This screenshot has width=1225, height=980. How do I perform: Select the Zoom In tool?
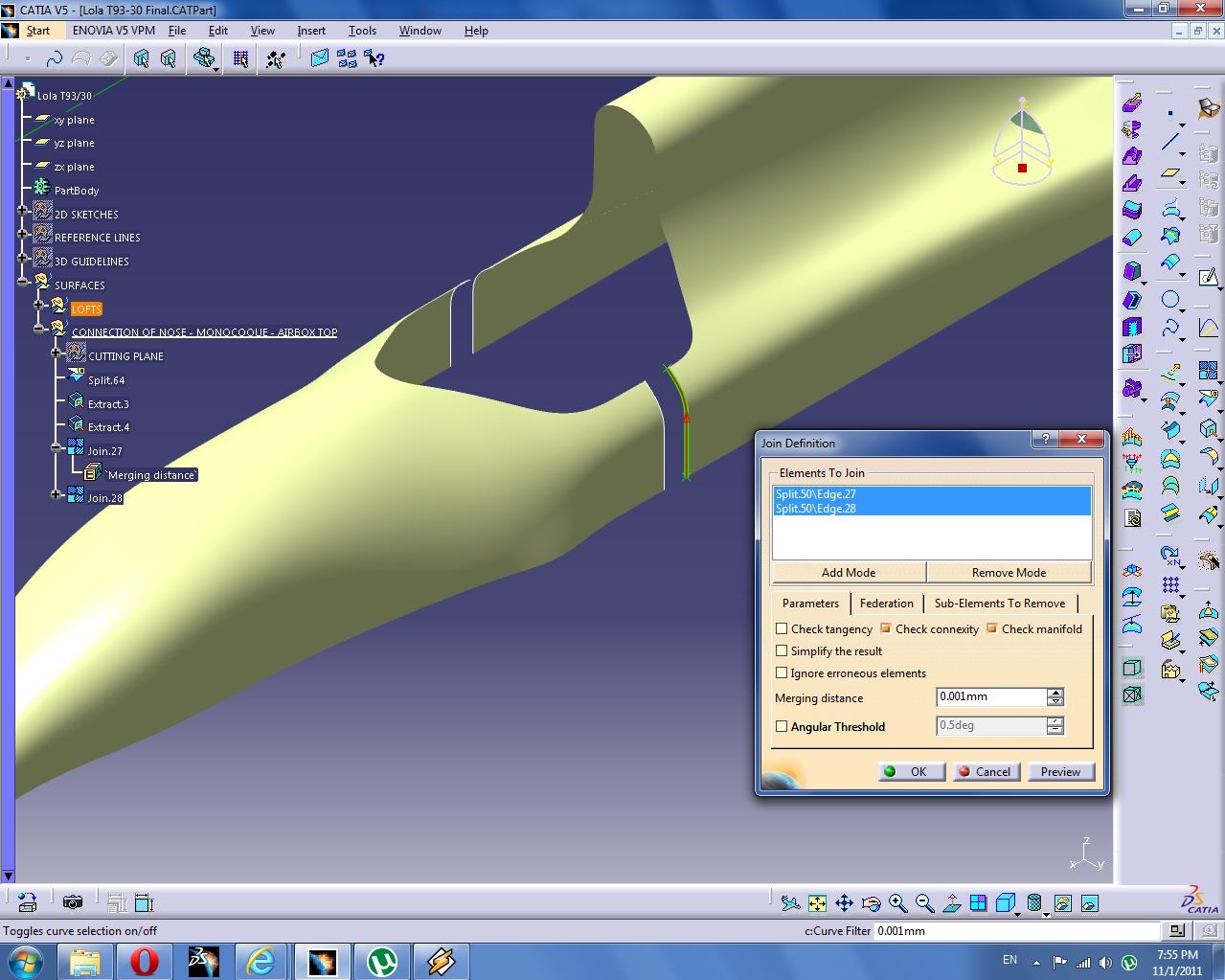tap(897, 902)
